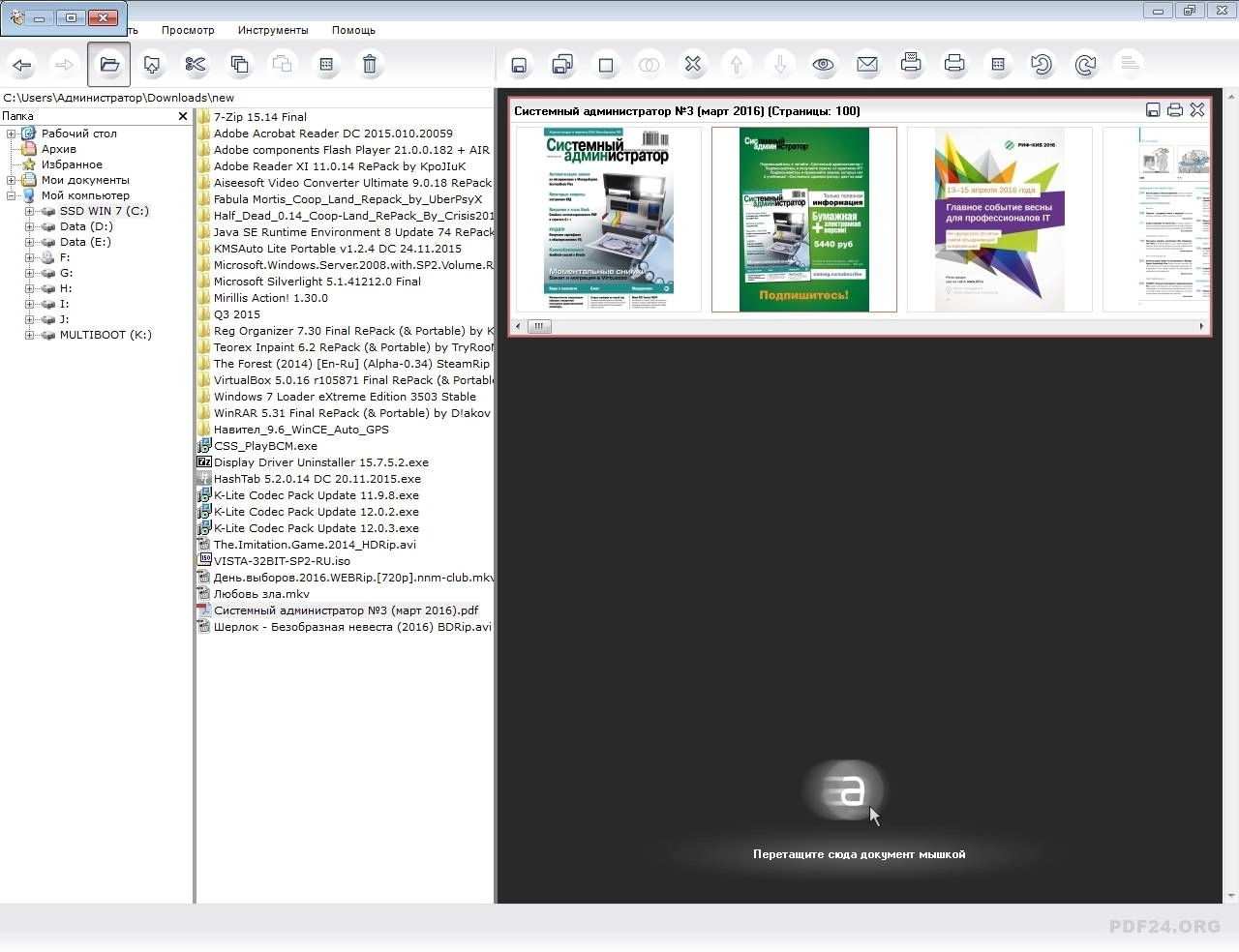Image resolution: width=1239 pixels, height=952 pixels.
Task: Select Display Driver Uninstaller 15.7.5.2.exe
Action: (x=321, y=462)
